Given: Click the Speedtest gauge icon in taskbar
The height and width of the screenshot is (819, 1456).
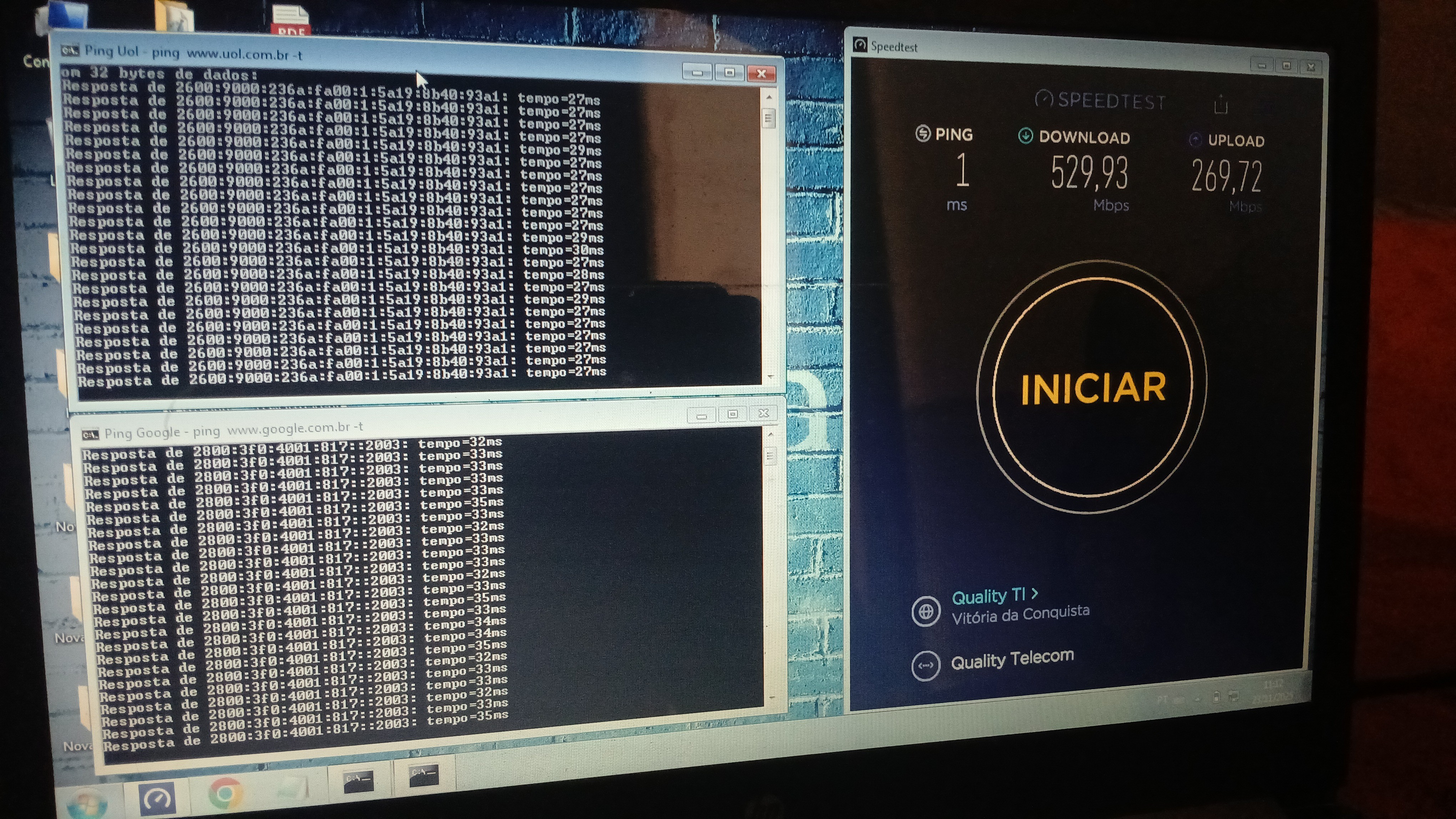Looking at the screenshot, I should pyautogui.click(x=157, y=798).
